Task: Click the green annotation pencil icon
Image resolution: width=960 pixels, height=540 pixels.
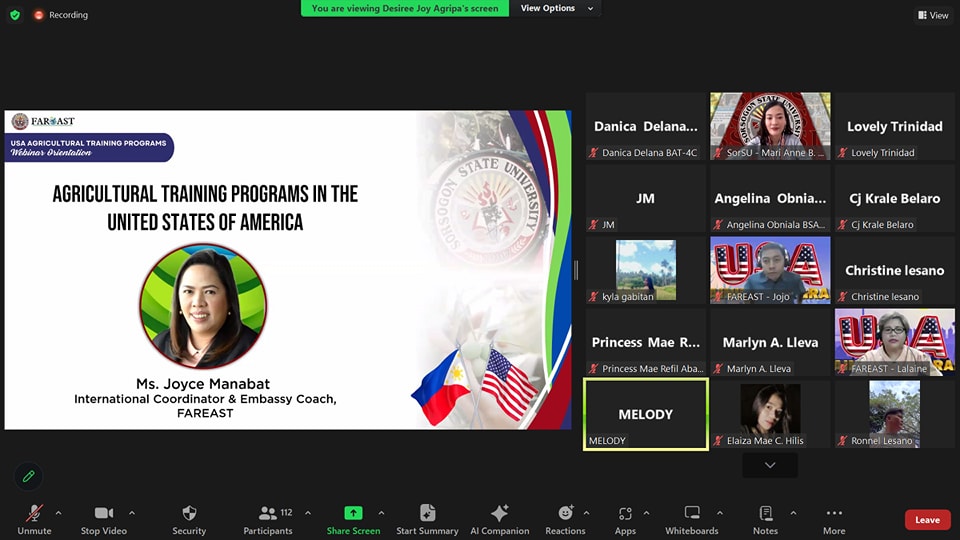Action: point(29,476)
